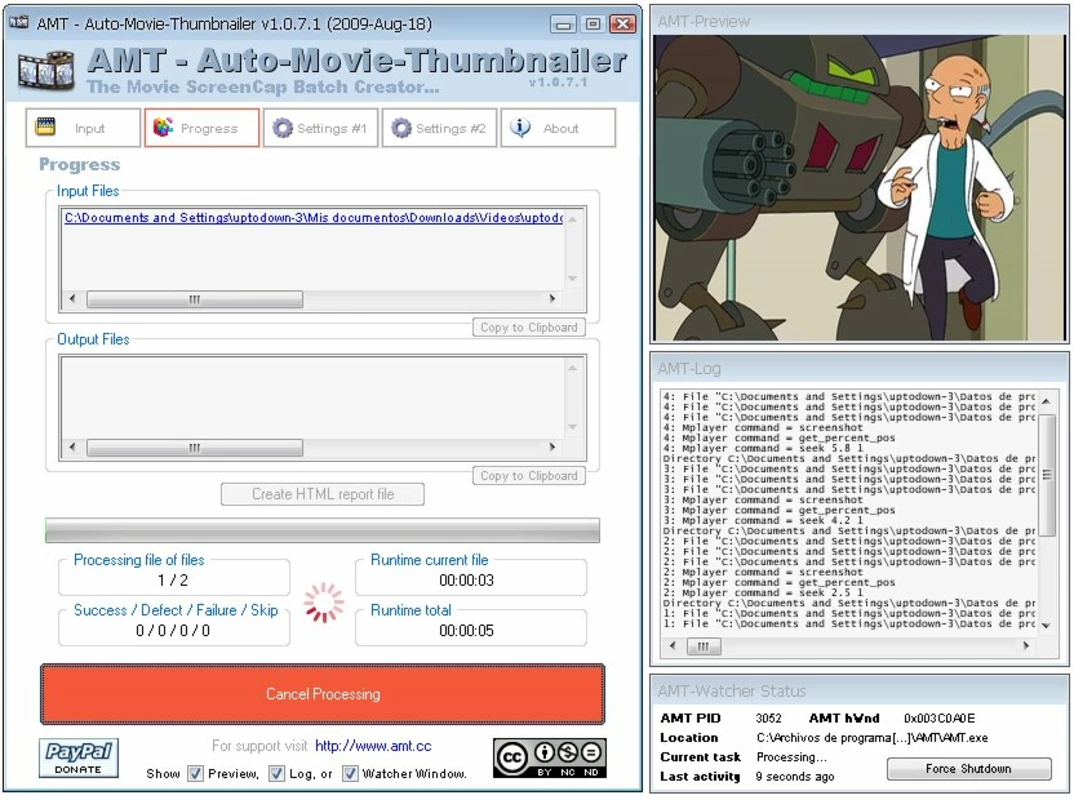Click Create HTML report file button
Screen dimensions: 1074x800
coord(323,494)
